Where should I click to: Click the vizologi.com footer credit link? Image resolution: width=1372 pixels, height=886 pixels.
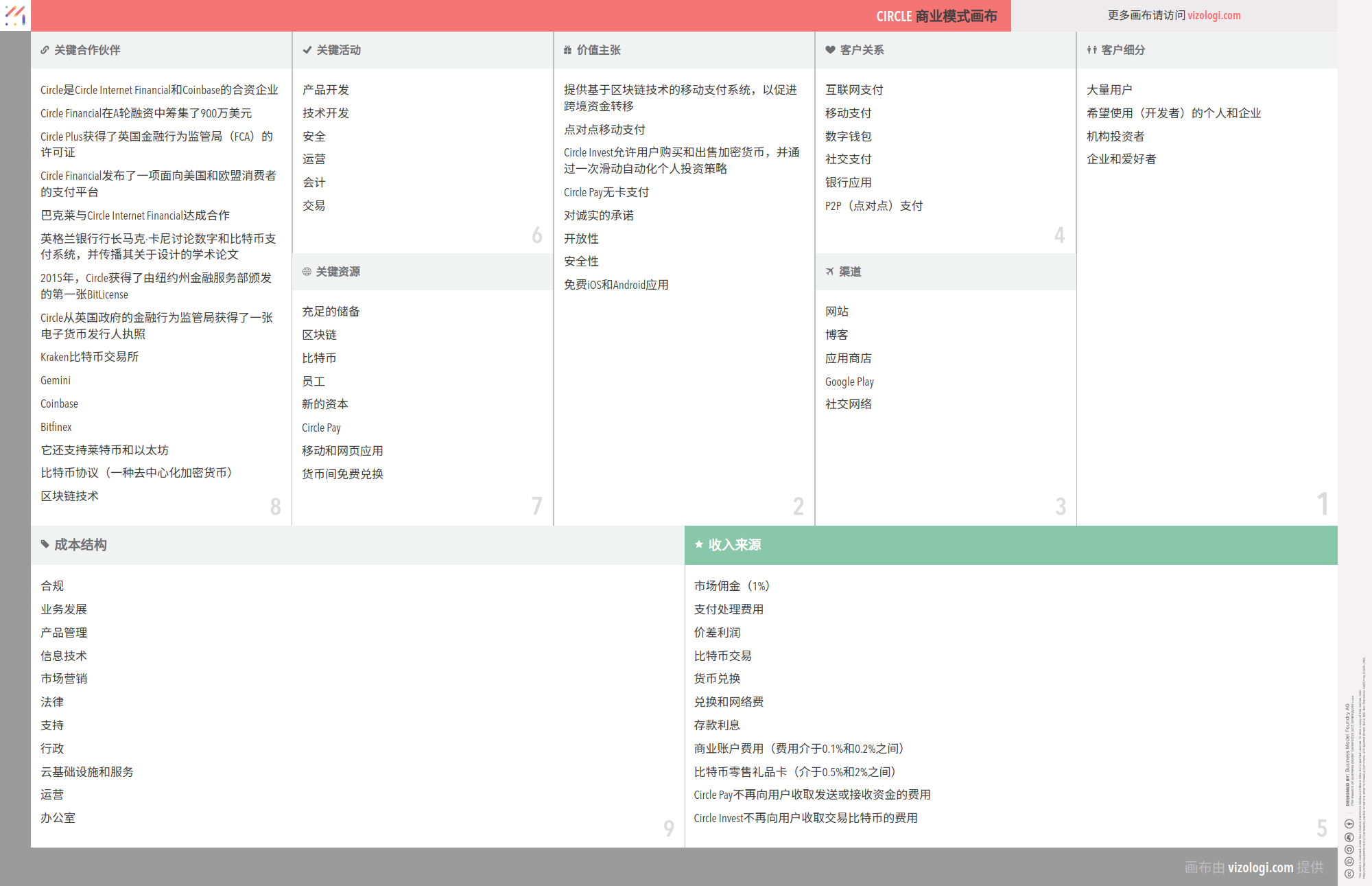coord(1260,867)
